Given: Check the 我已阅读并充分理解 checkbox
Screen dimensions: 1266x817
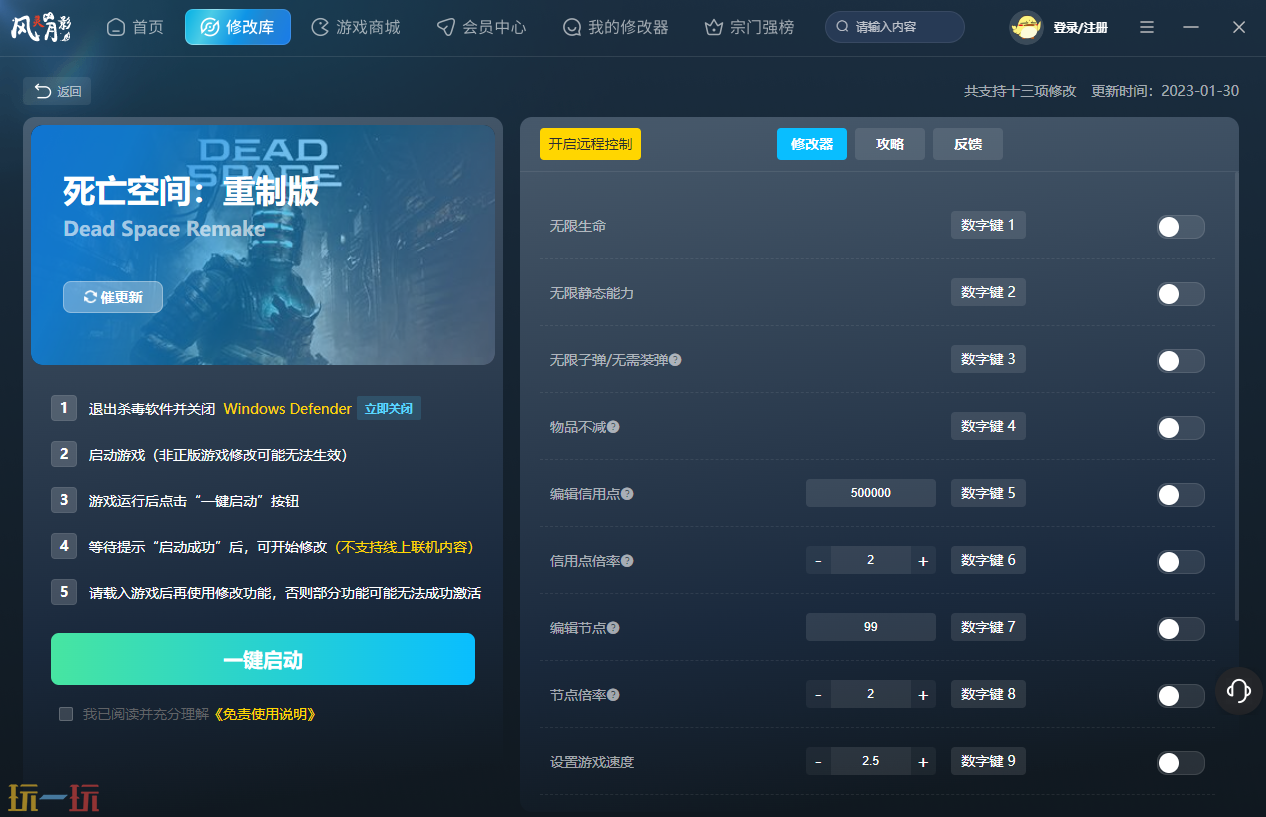Looking at the screenshot, I should [x=66, y=714].
